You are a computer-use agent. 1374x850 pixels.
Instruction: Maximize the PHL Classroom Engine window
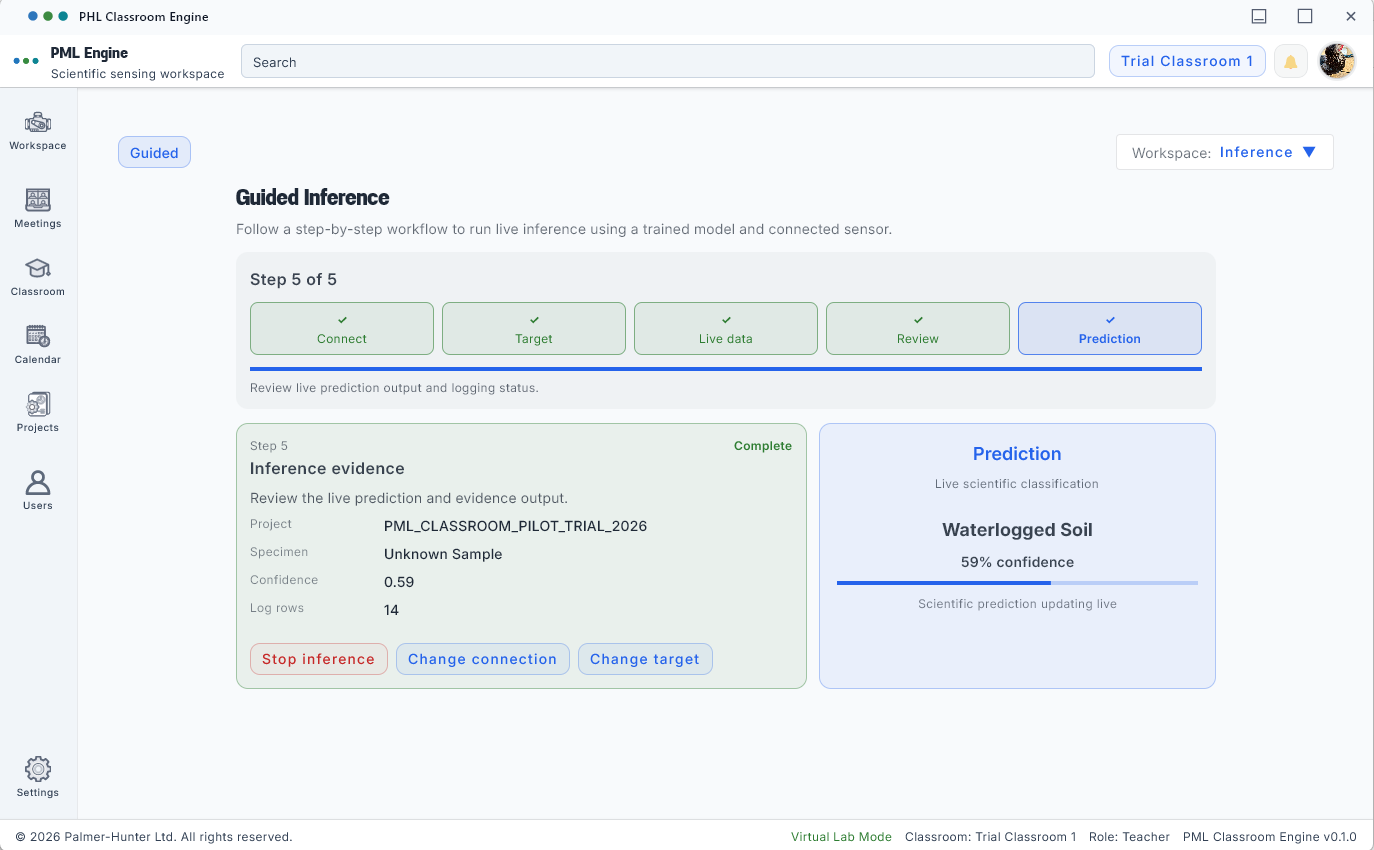(x=1305, y=16)
